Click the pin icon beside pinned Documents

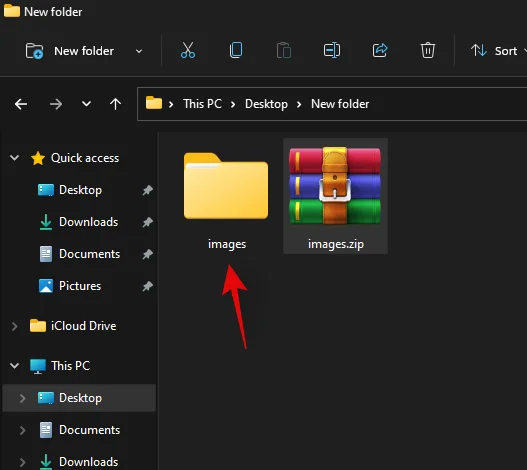pyautogui.click(x=148, y=254)
